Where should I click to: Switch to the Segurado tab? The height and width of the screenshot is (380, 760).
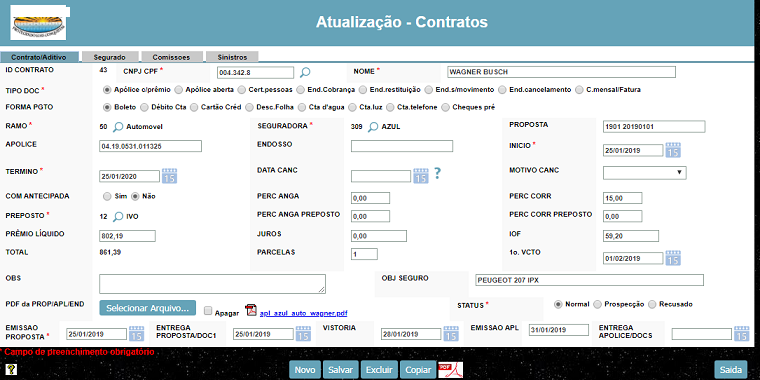pos(110,57)
